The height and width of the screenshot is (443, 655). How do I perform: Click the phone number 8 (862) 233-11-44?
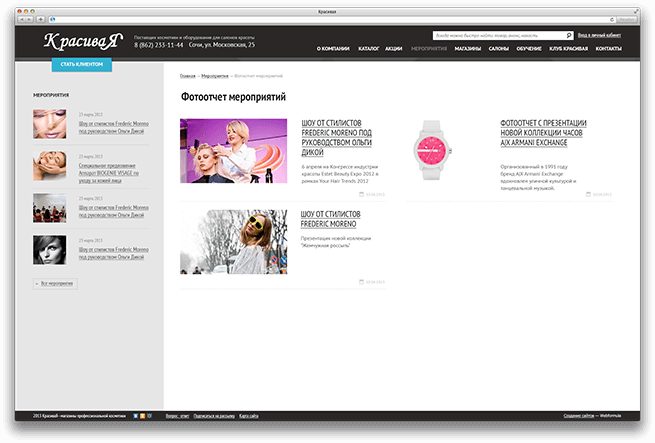(x=158, y=45)
